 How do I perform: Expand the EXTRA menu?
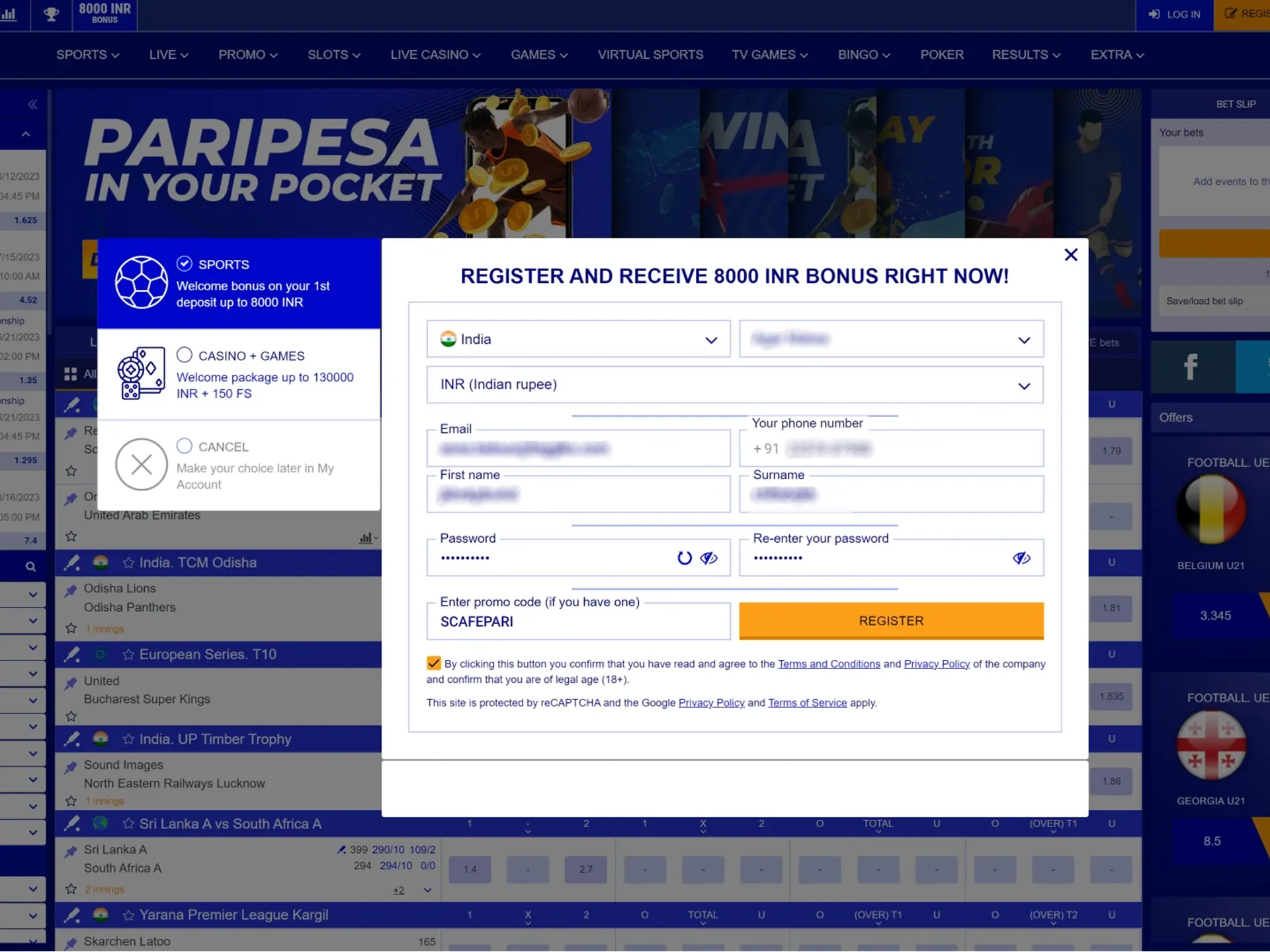pyautogui.click(x=1117, y=55)
